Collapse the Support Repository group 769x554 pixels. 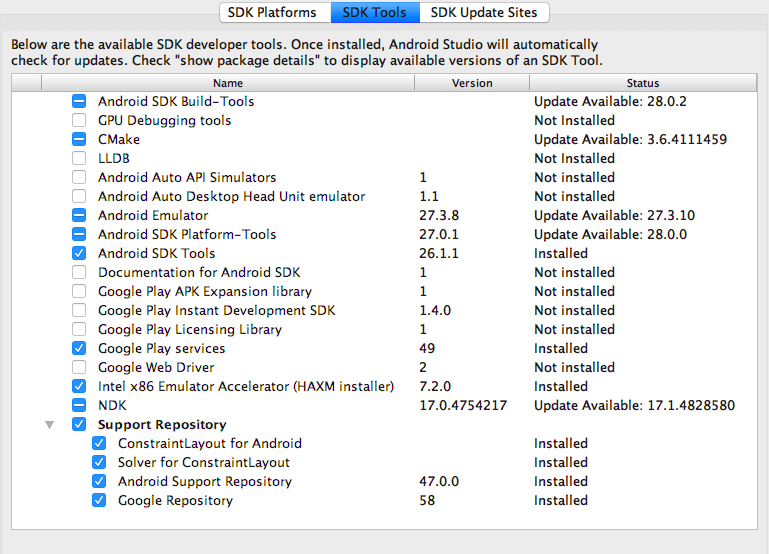tap(50, 425)
